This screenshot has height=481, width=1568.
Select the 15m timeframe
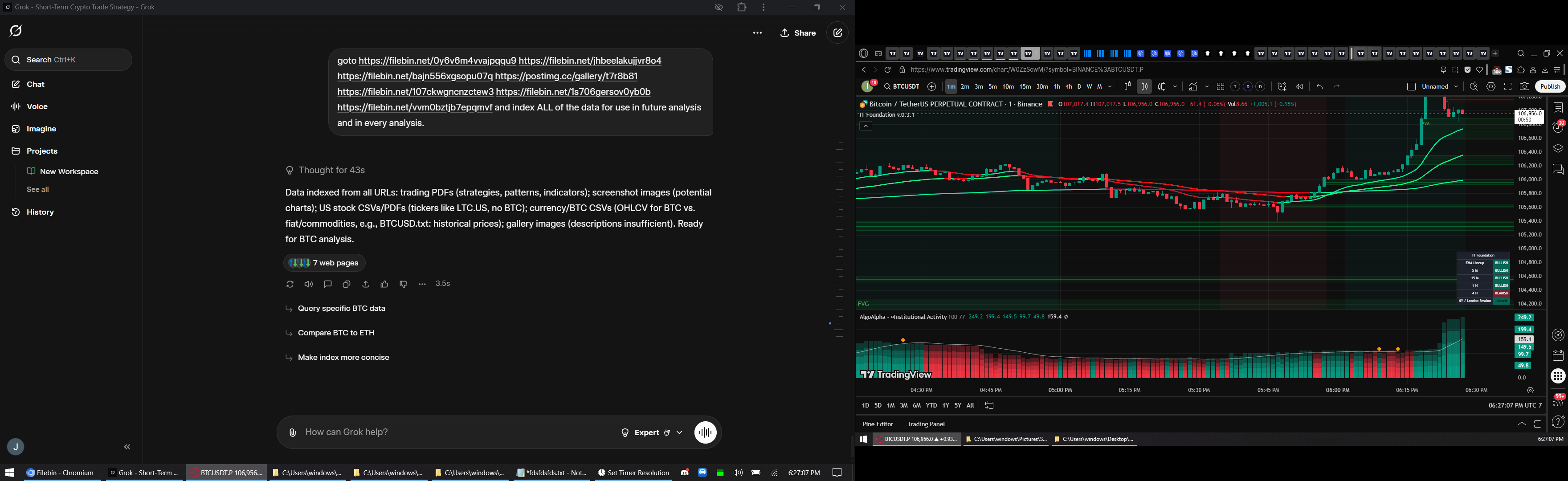pos(1025,87)
